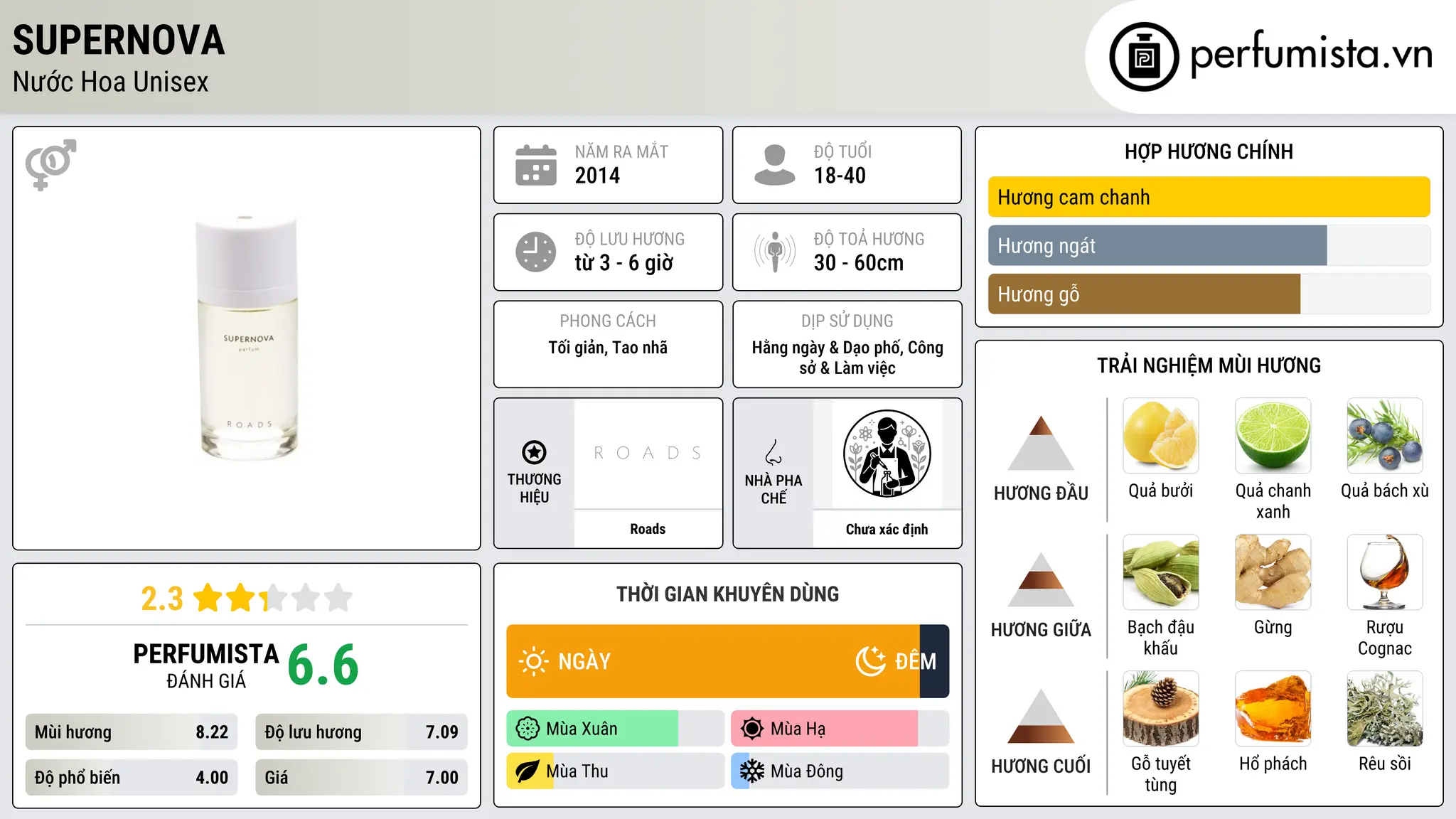The width and height of the screenshot is (1456, 819).
Task: Click the Nước Hoa Unisex subtitle
Action: 111,82
